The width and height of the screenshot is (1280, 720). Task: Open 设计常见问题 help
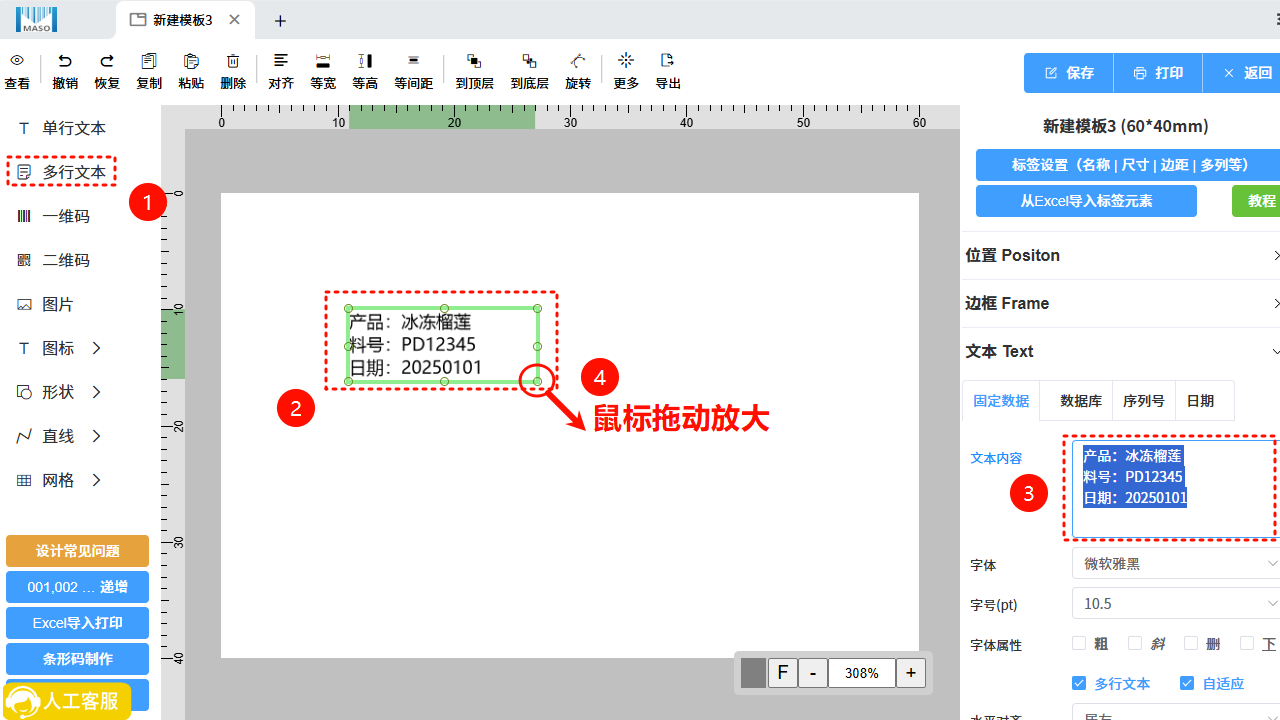tap(77, 551)
